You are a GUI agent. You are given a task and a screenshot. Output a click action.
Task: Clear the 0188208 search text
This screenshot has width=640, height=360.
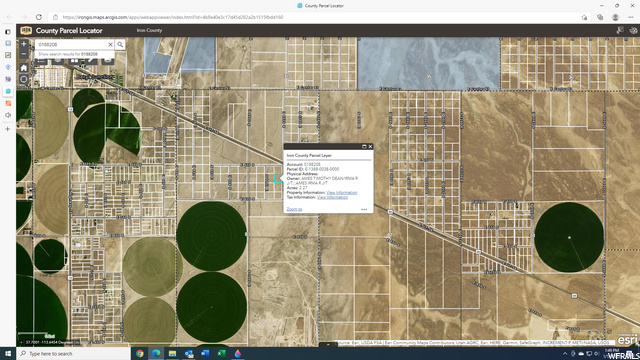(x=110, y=44)
